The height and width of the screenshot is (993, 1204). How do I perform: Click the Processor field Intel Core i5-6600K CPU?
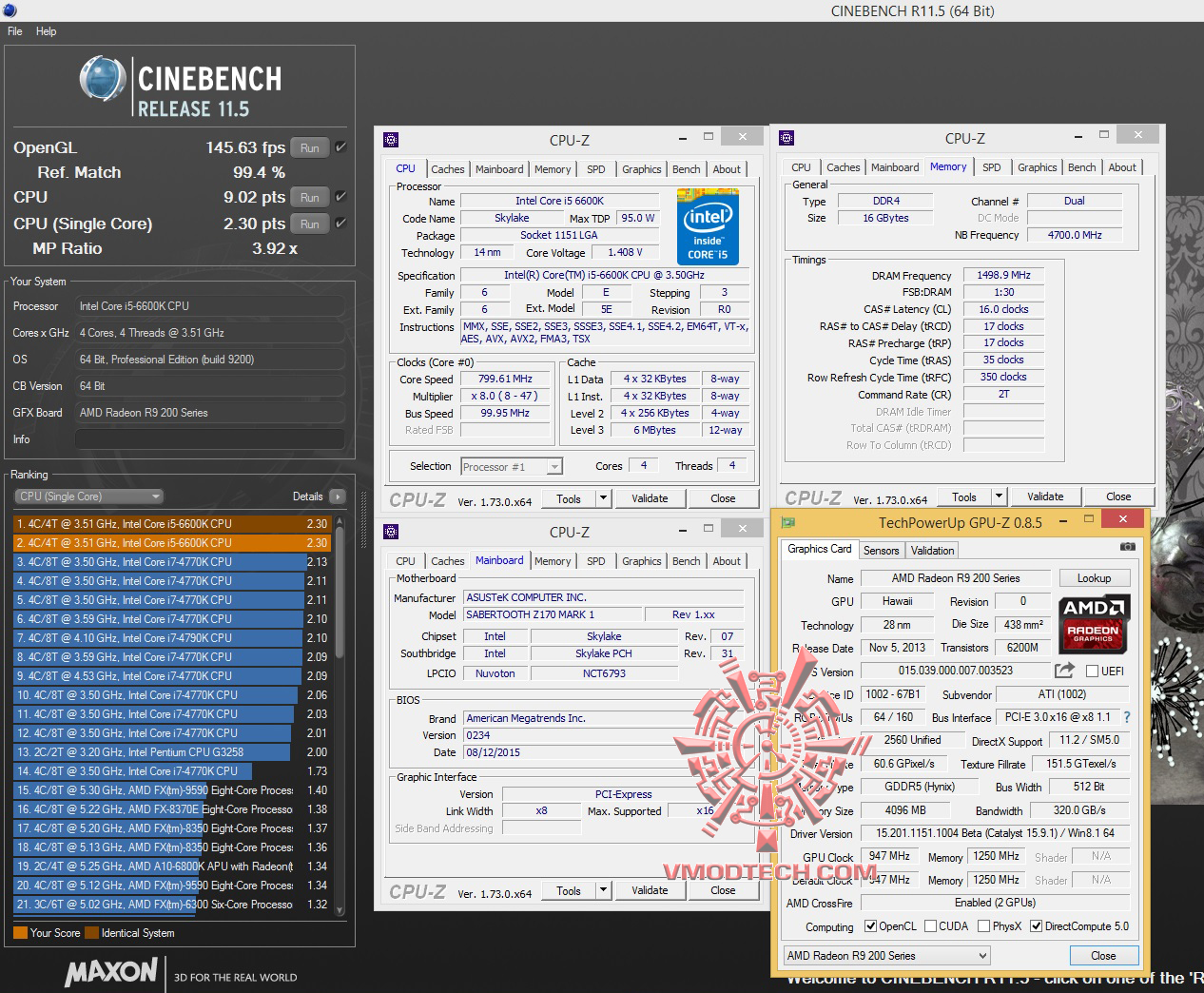(x=209, y=306)
